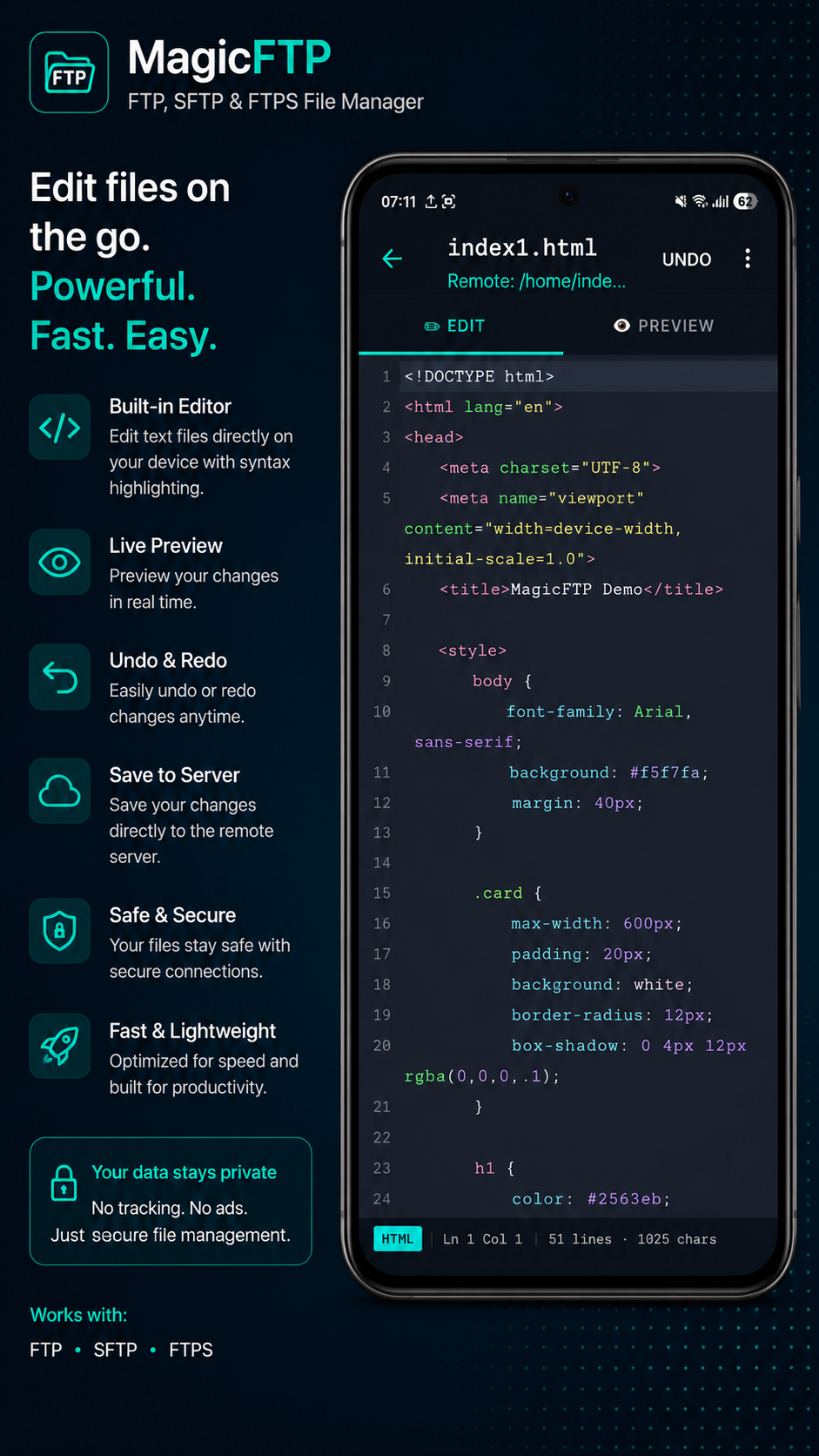This screenshot has width=819, height=1456.
Task: Click the <!DOCTYPE html> line of code
Action: click(x=480, y=377)
